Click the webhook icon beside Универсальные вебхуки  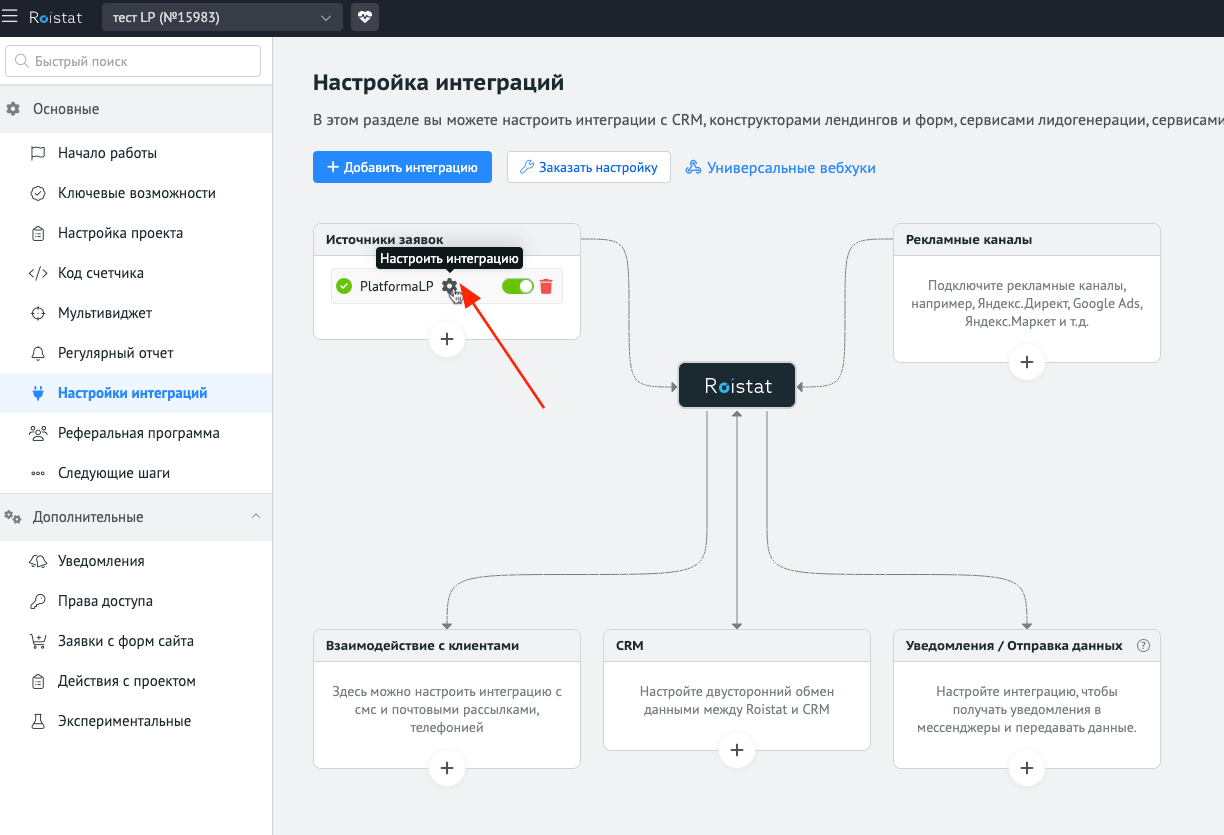[x=693, y=167]
